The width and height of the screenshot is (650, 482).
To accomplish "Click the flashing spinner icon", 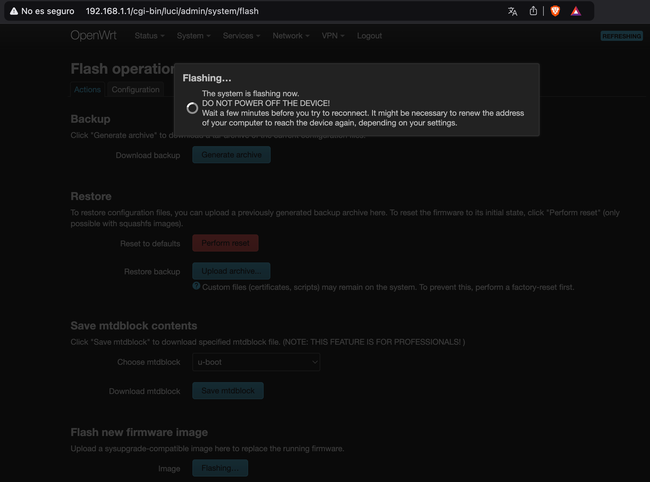I will 192,108.
